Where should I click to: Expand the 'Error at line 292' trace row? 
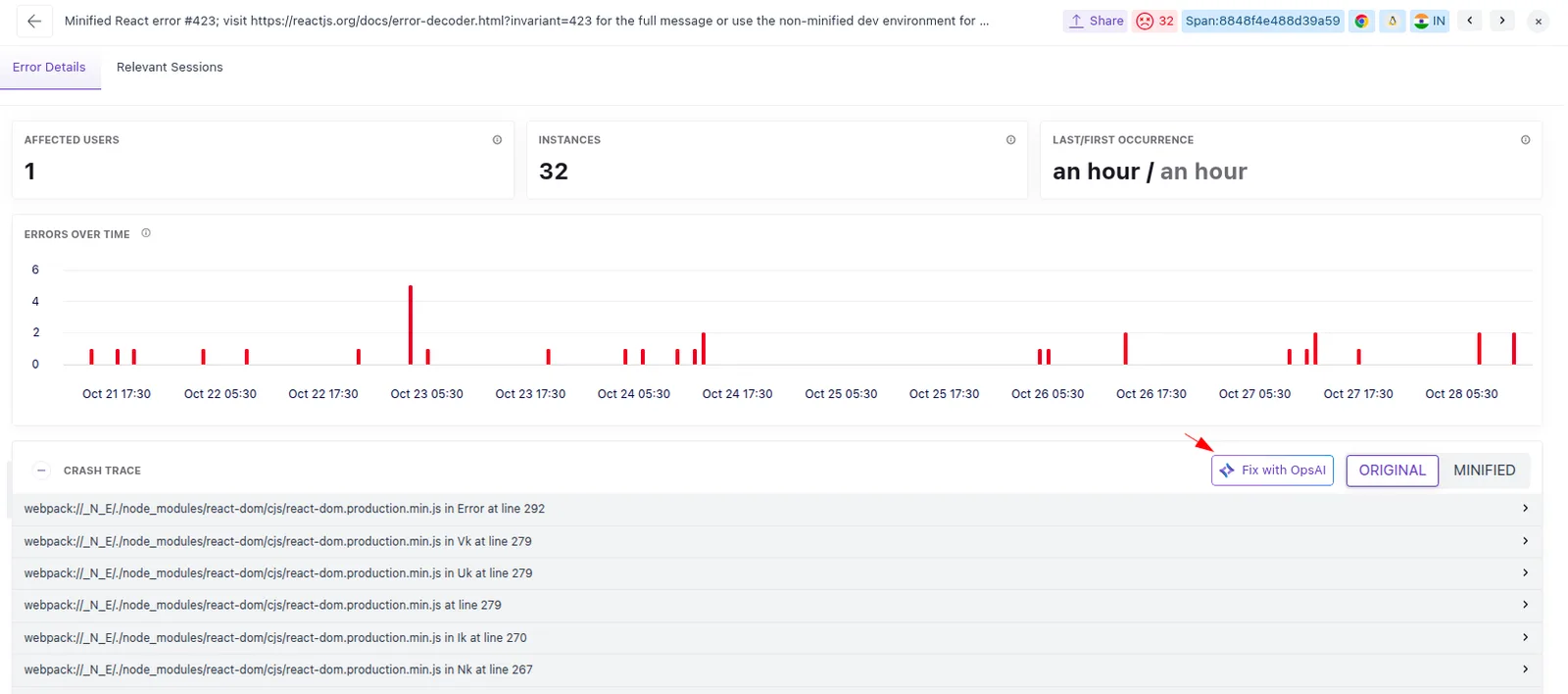point(777,509)
